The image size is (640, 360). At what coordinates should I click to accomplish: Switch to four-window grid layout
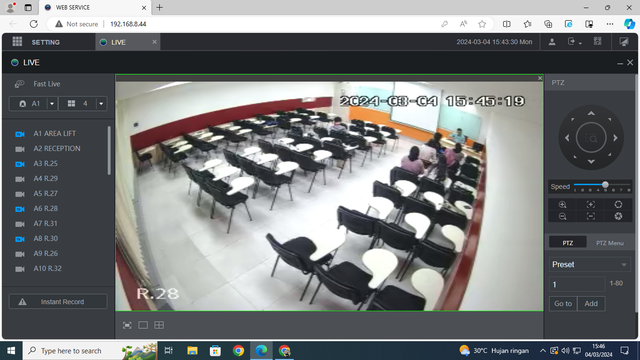[159, 325]
